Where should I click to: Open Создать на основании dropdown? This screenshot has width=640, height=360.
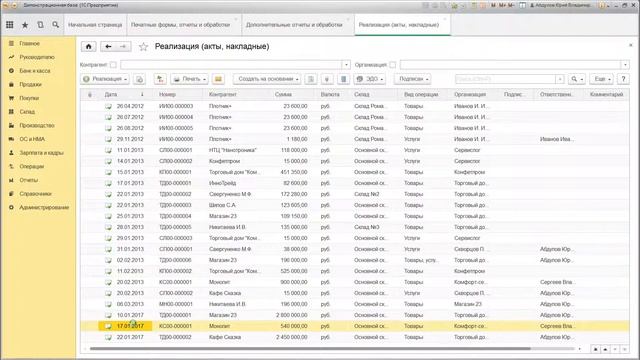click(267, 79)
